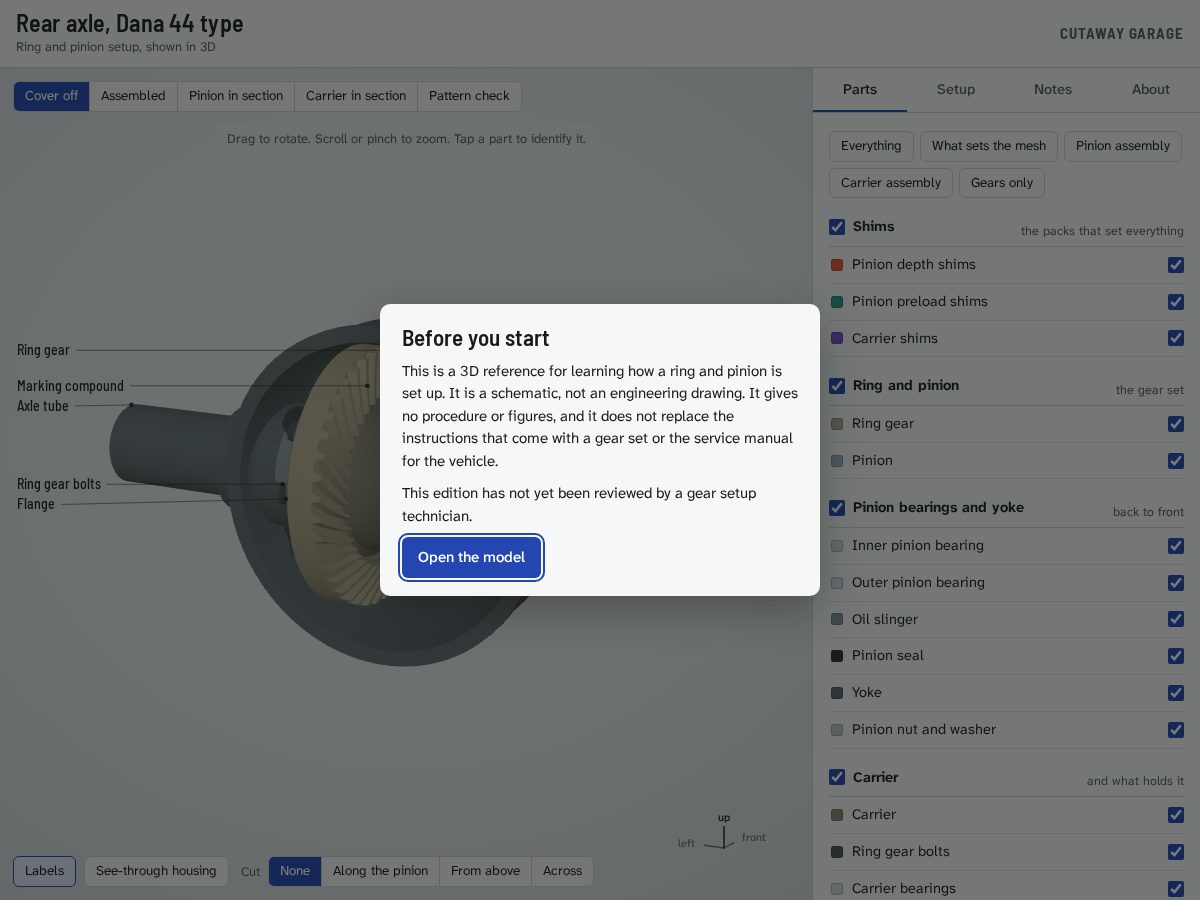This screenshot has width=1200, height=900.
Task: Cut along the pinion
Action: 380,871
